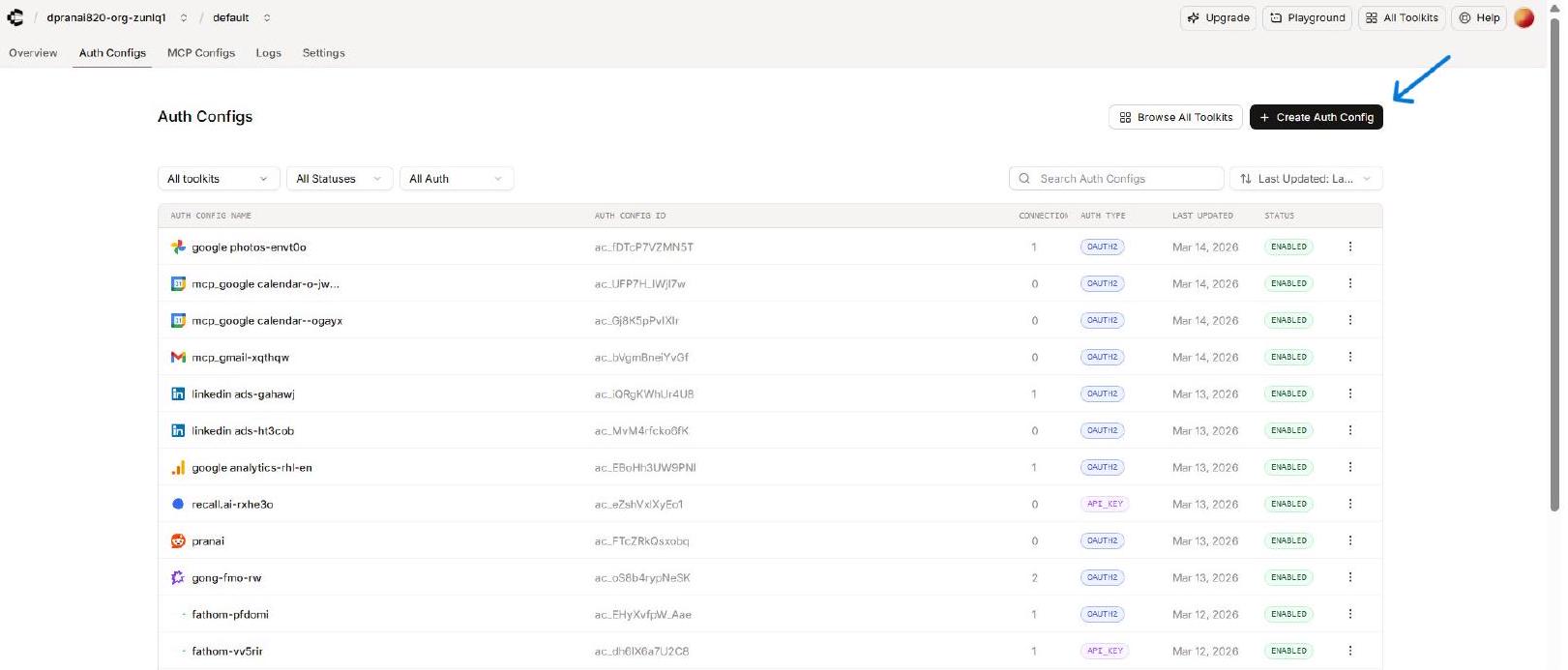The width and height of the screenshot is (1568, 670).
Task: Open the Settings tab
Action: [x=324, y=53]
